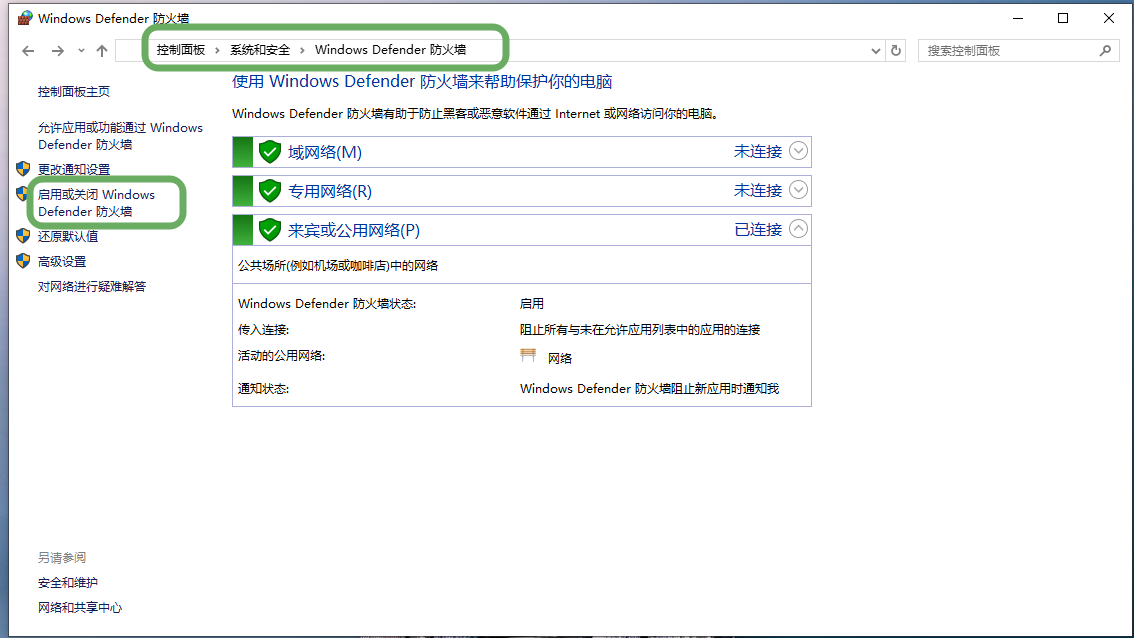Click 未连接 status of 域网络
The image size is (1134, 638).
pyautogui.click(x=758, y=151)
